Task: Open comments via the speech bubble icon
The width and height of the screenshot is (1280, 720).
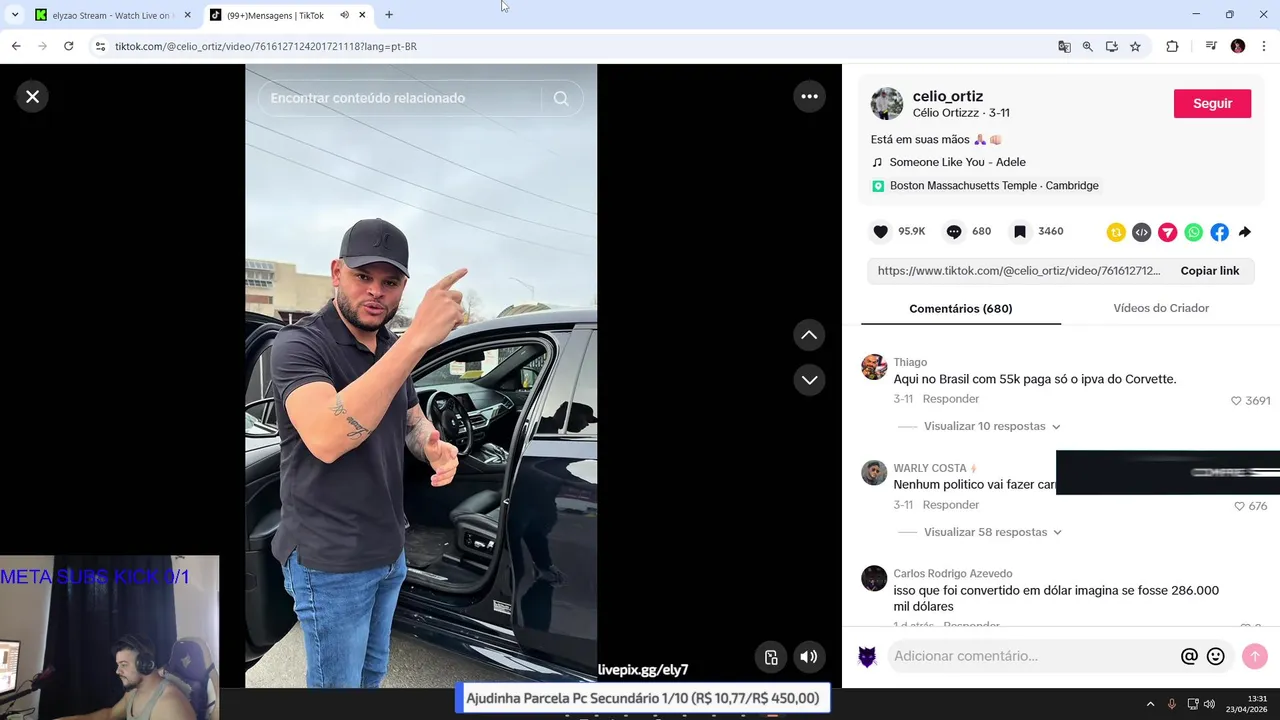Action: tap(954, 232)
